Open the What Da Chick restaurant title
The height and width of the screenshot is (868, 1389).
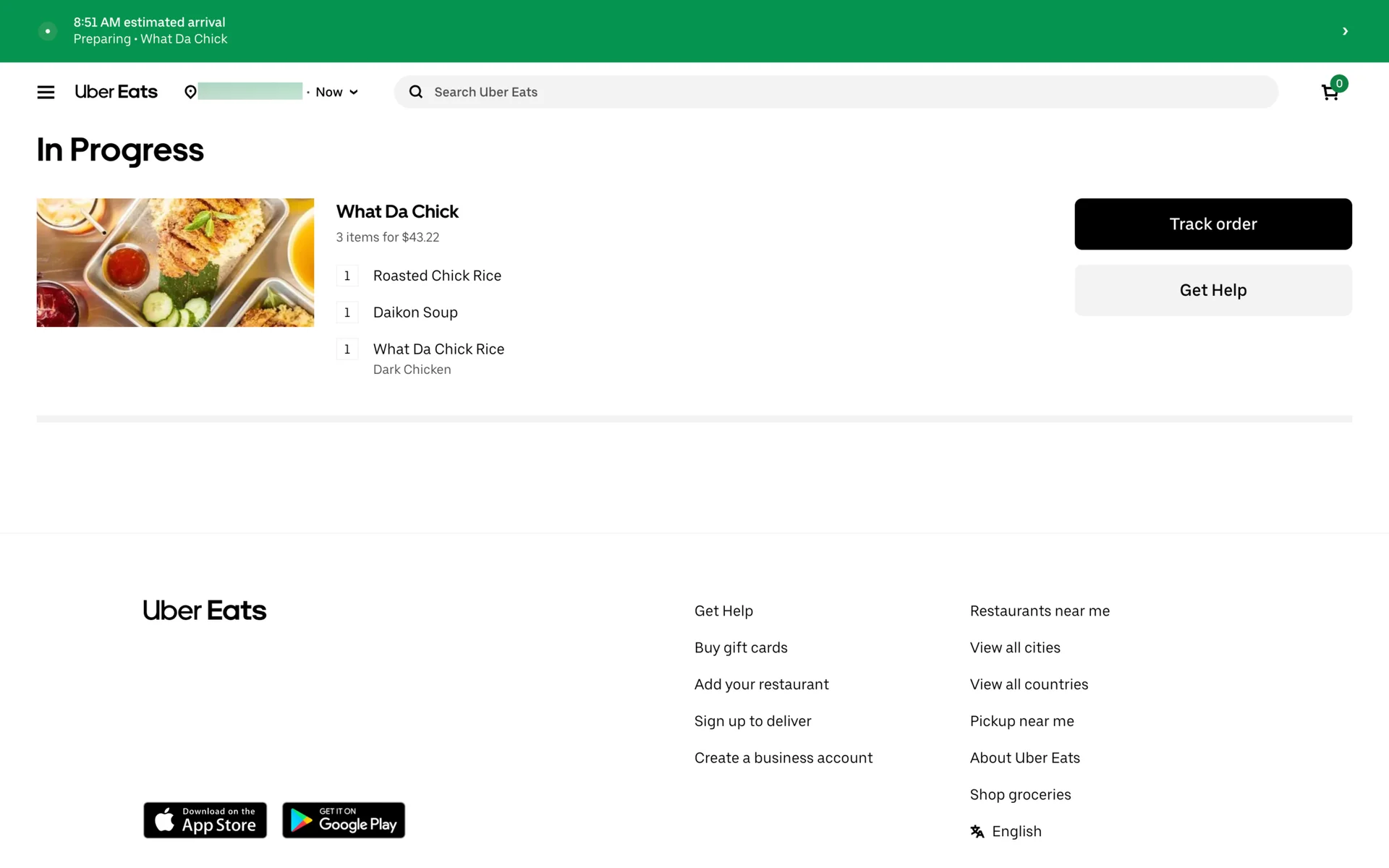tap(397, 211)
